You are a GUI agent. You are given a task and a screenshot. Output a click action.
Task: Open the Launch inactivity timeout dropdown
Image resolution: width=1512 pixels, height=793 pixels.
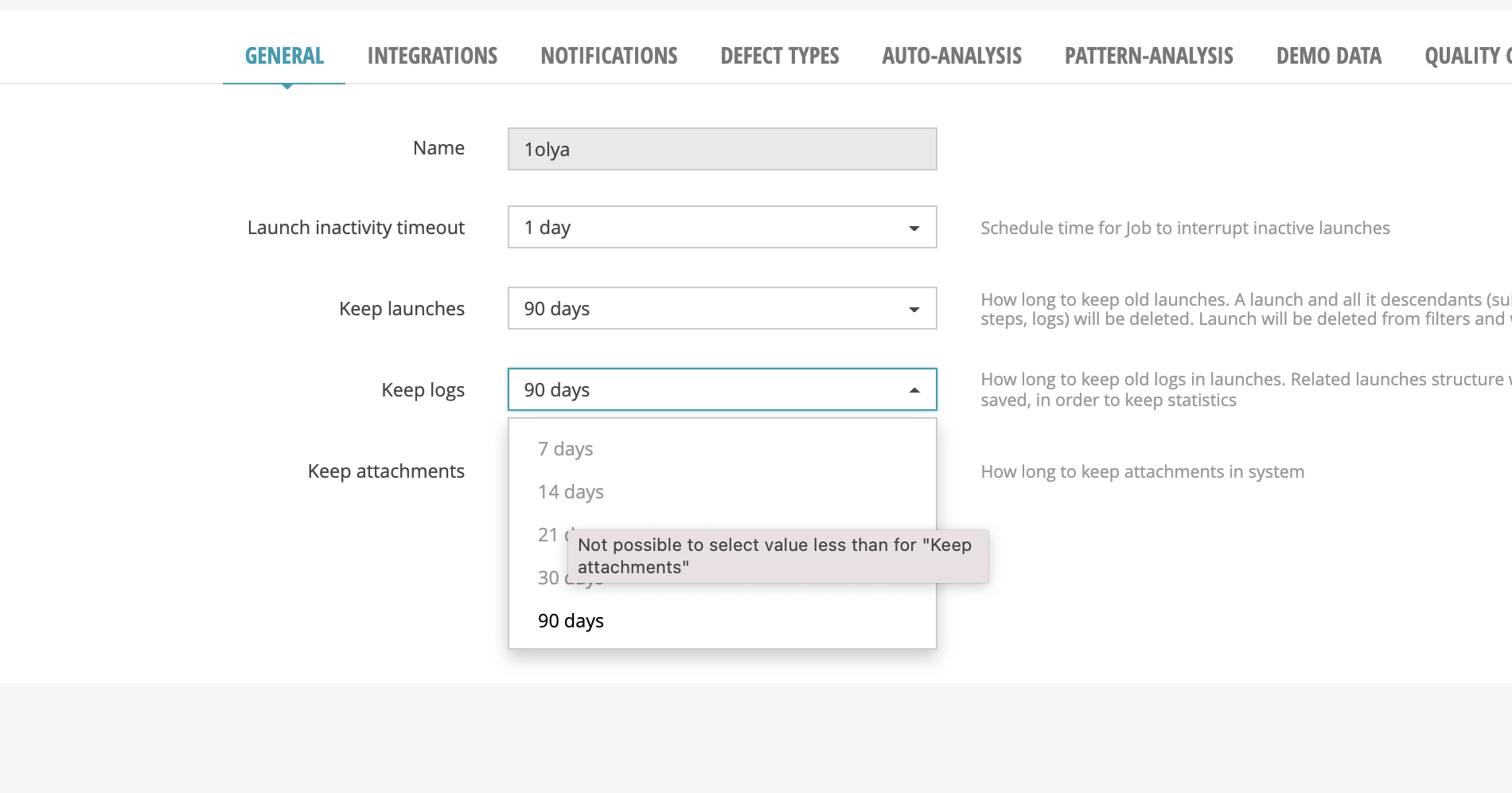(914, 228)
